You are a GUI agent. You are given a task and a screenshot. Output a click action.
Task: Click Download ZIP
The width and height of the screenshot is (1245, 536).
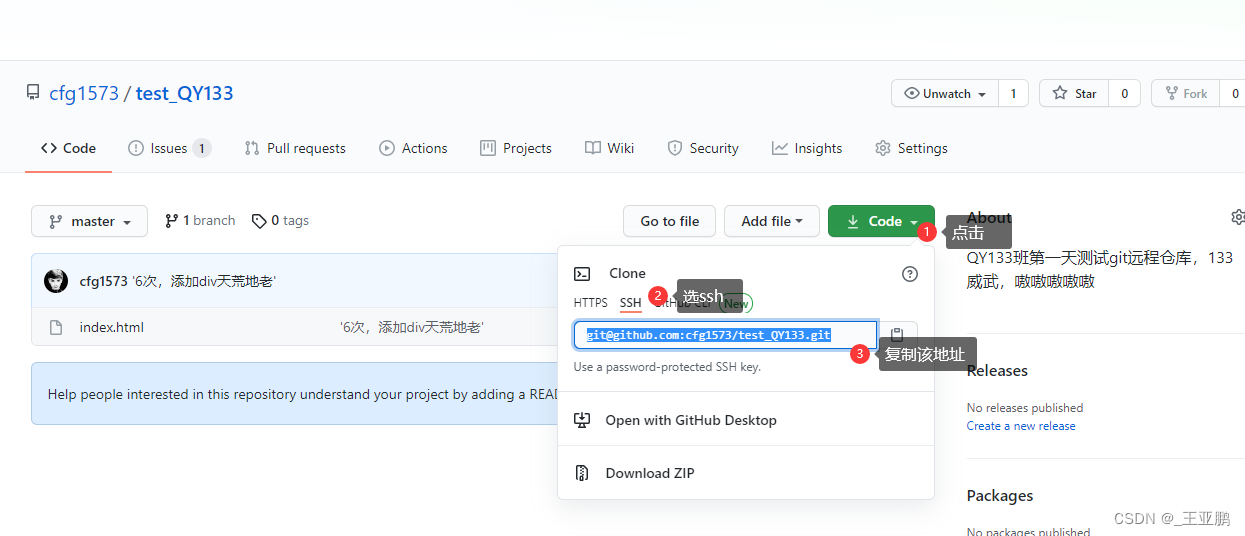[x=650, y=473]
